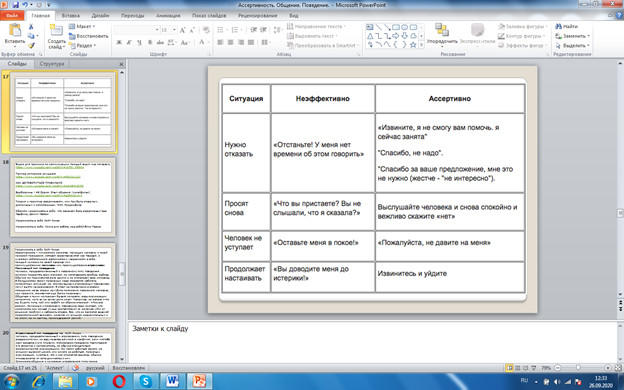This screenshot has width=624, height=390.
Task: Click the Восстановить reset button
Action: point(88,36)
